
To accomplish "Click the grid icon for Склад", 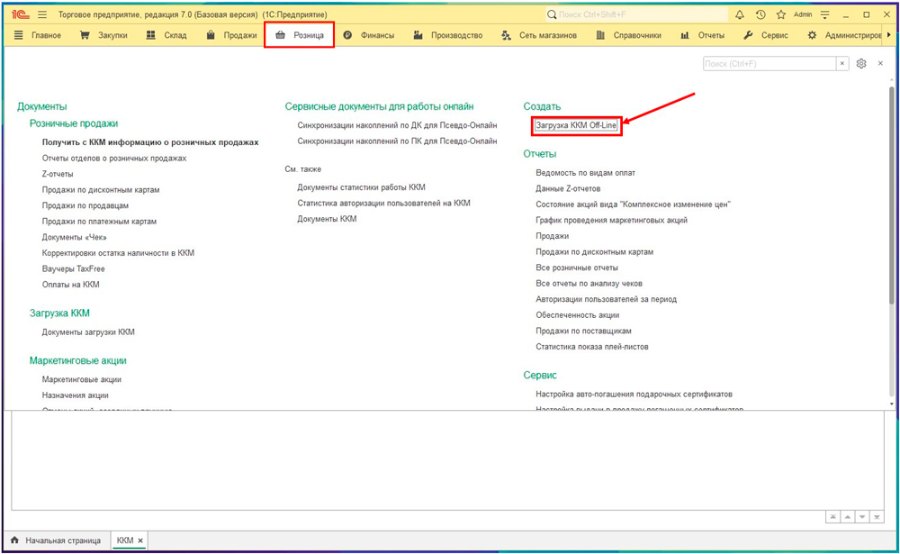I will coord(151,35).
